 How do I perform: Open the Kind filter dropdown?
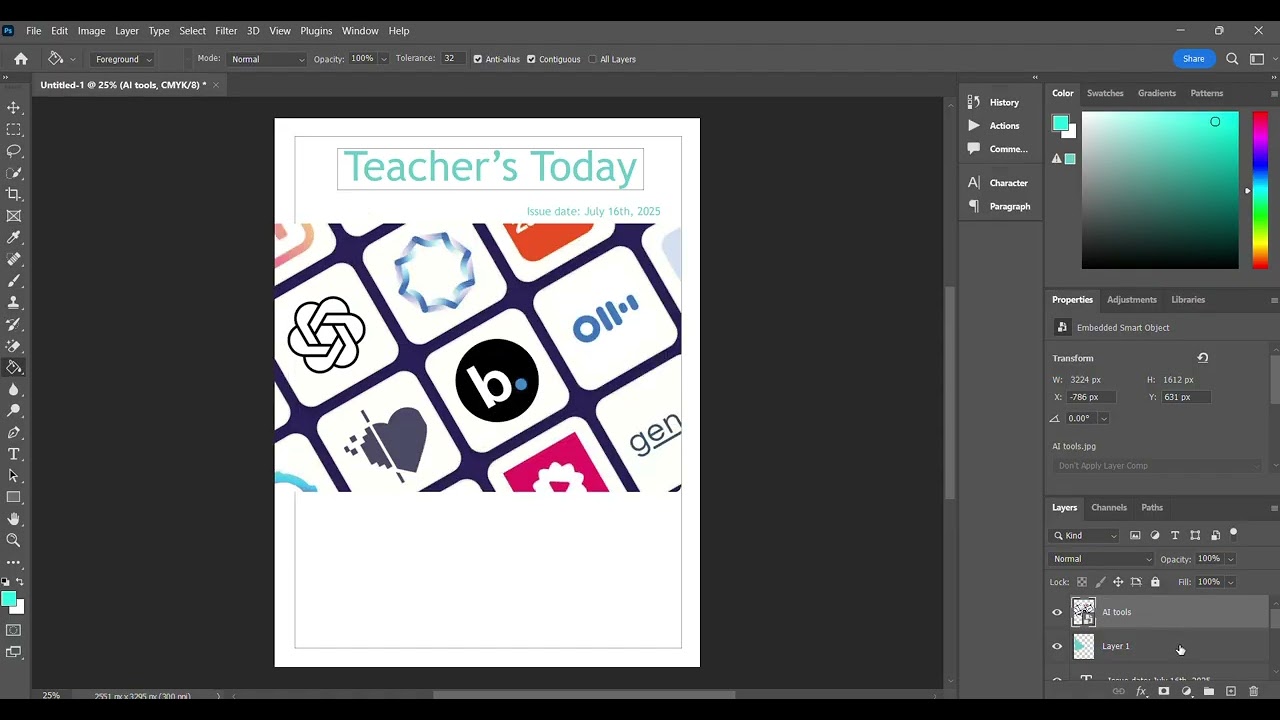click(x=1084, y=536)
